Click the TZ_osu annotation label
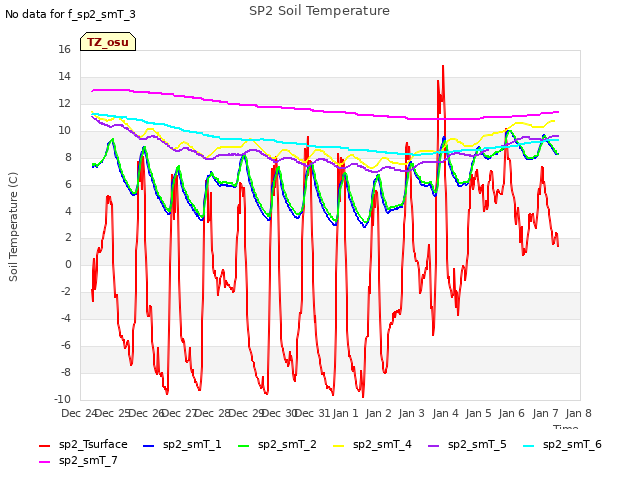 coord(108,42)
